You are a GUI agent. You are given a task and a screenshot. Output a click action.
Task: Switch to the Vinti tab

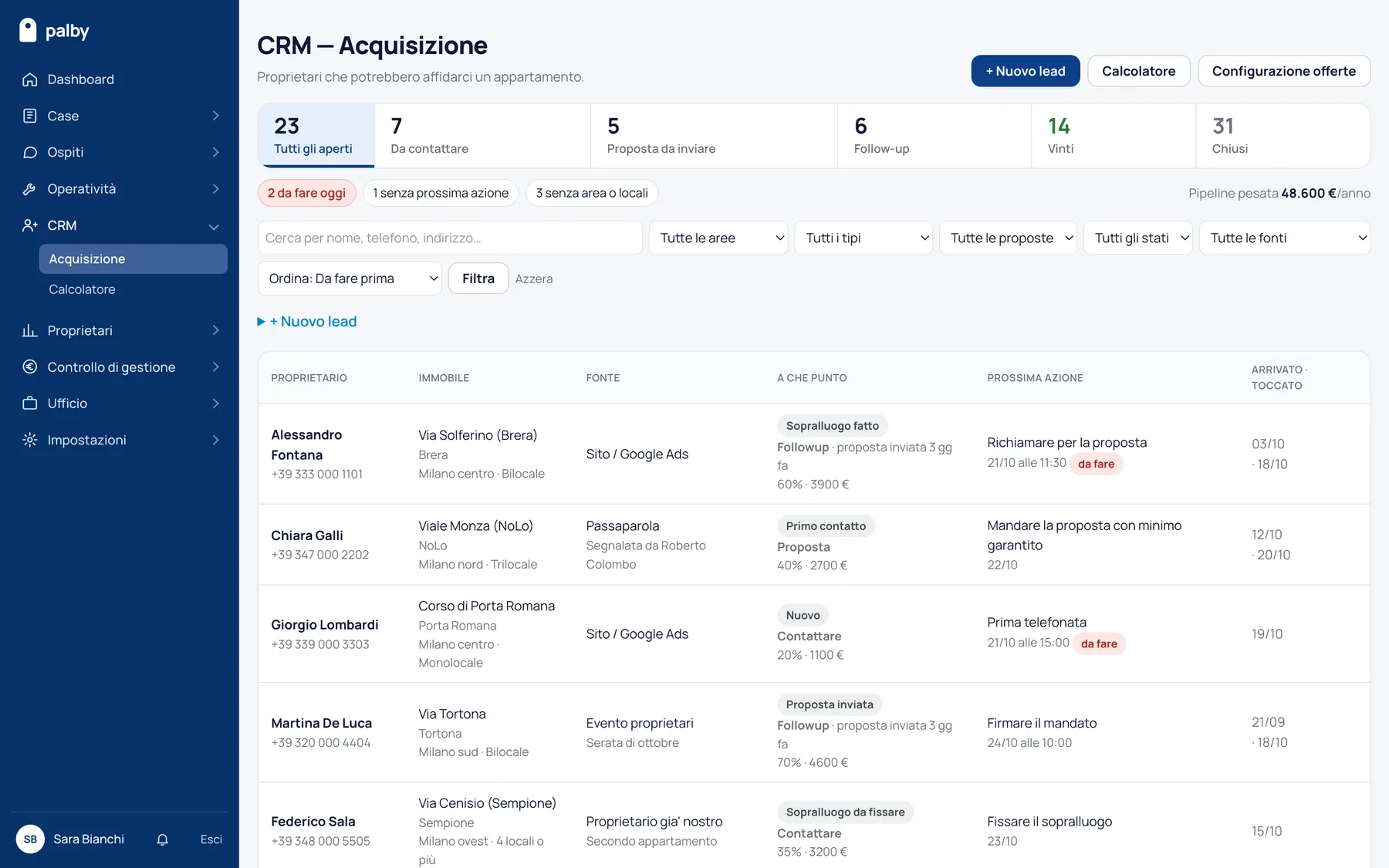(1114, 136)
